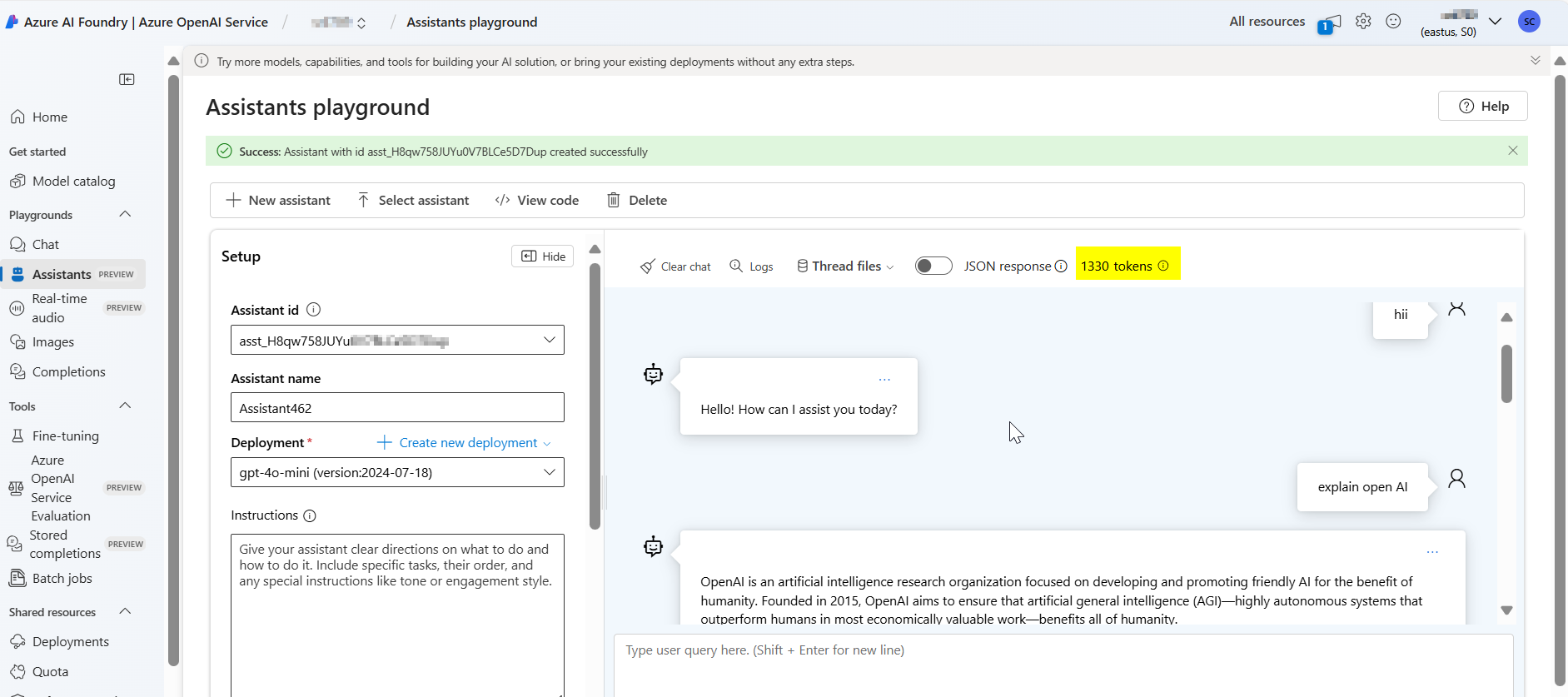Open options menu on Hello message
The width and height of the screenshot is (1568, 697).
click(x=884, y=380)
